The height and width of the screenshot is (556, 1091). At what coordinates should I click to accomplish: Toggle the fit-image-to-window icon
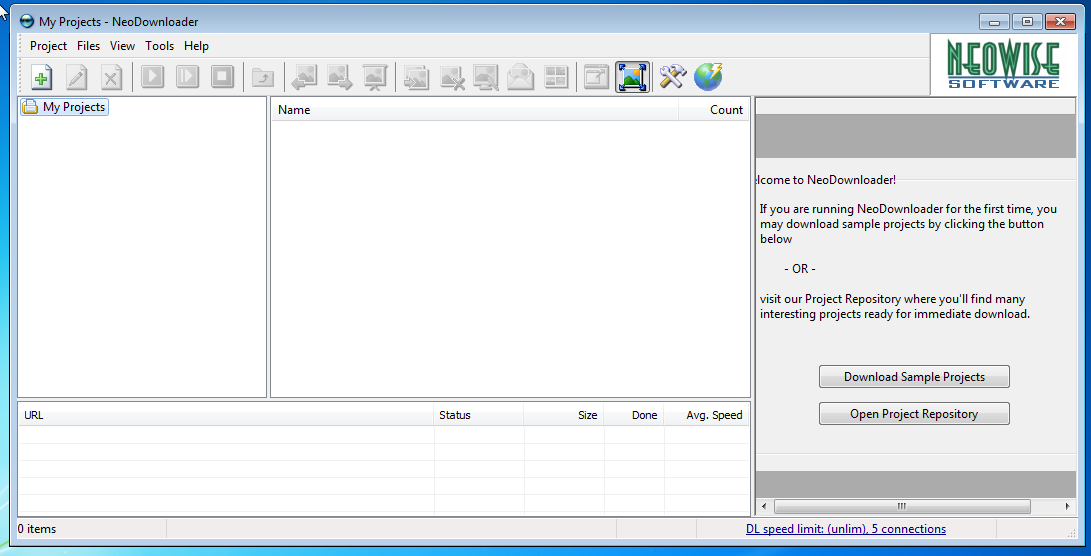click(632, 77)
